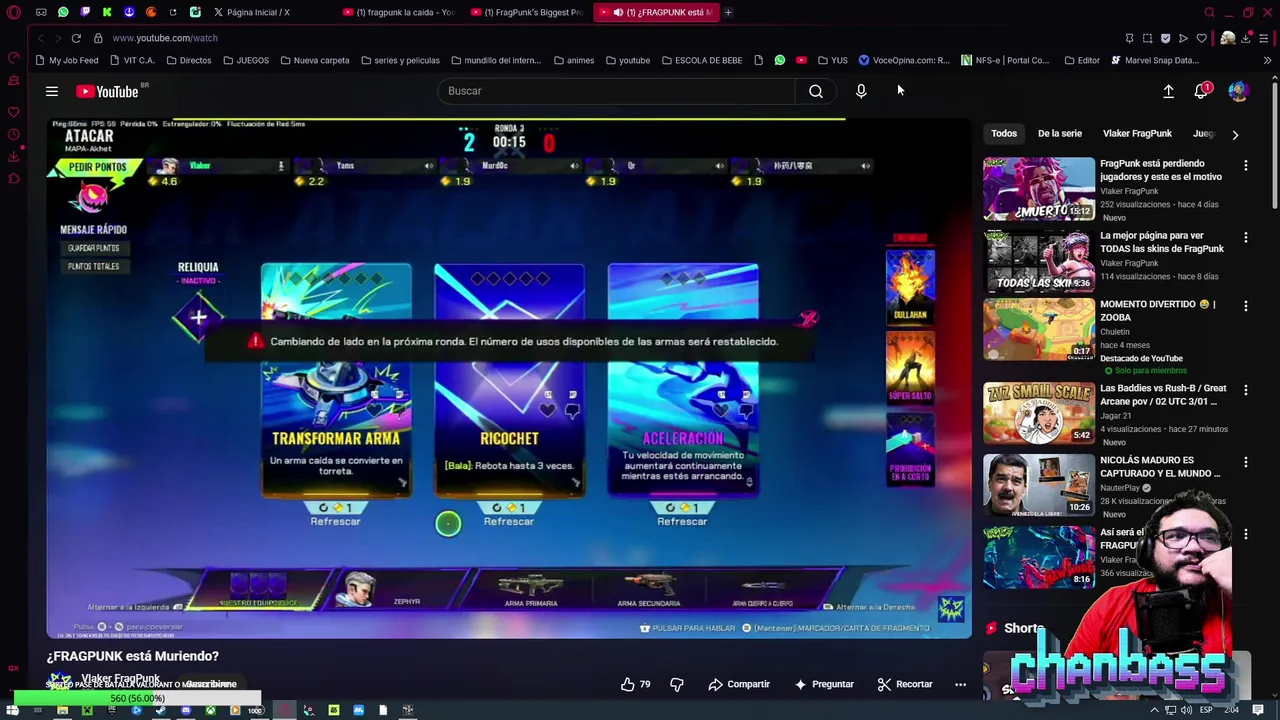Open 'La mejor página para ver TODAS las skins' thumbnail
This screenshot has width=1280, height=720.
[x=1039, y=260]
